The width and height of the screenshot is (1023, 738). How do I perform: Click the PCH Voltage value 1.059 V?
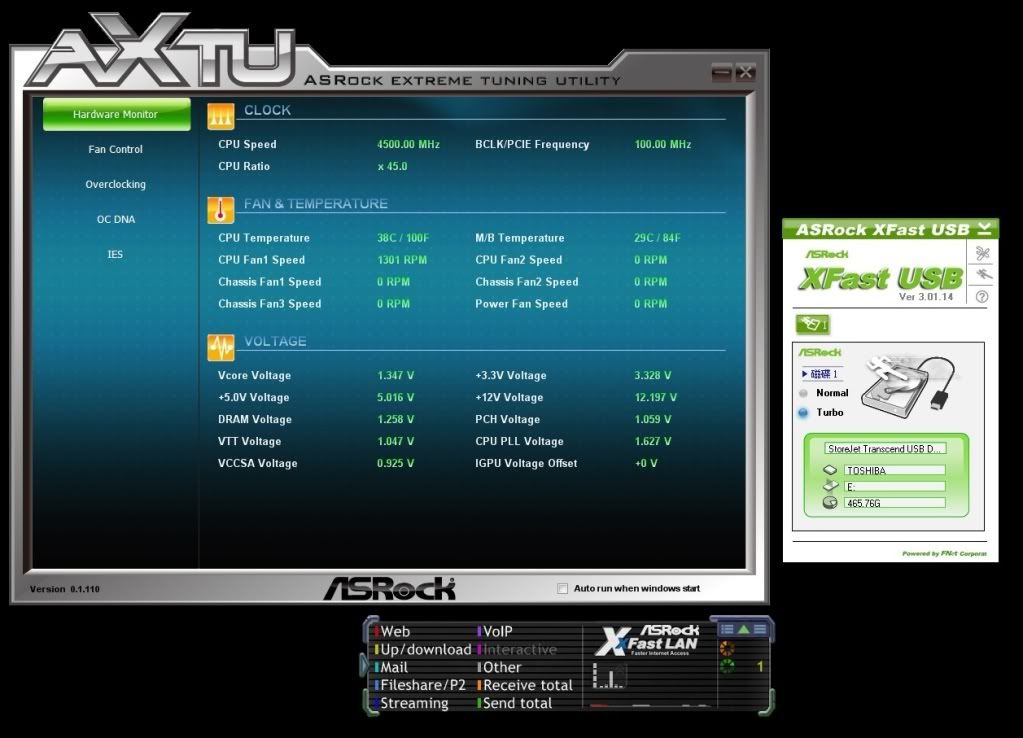coord(652,420)
